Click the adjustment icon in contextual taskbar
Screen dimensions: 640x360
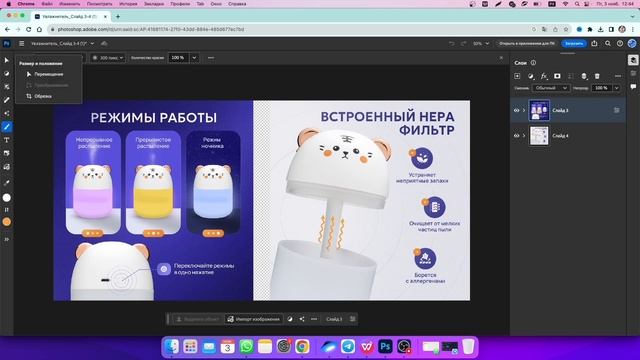(290, 319)
